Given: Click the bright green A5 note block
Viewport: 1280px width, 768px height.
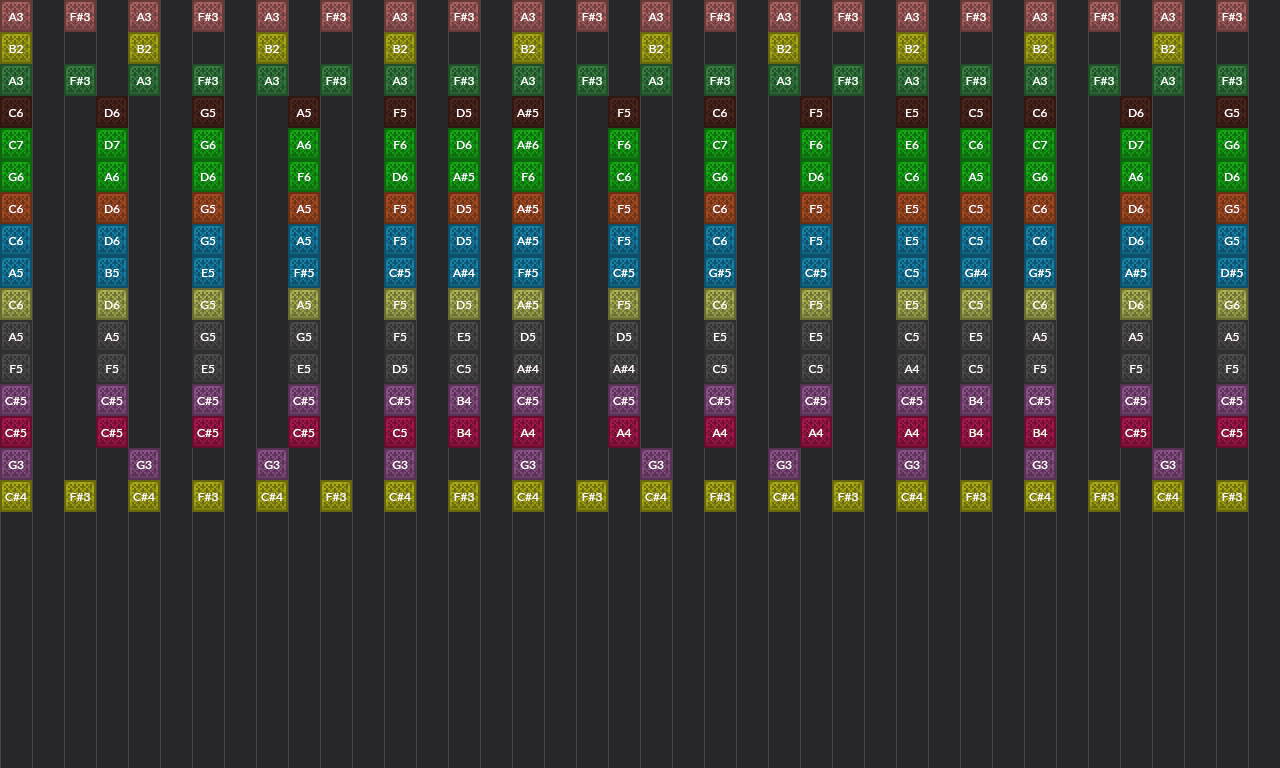Looking at the screenshot, I should [976, 177].
